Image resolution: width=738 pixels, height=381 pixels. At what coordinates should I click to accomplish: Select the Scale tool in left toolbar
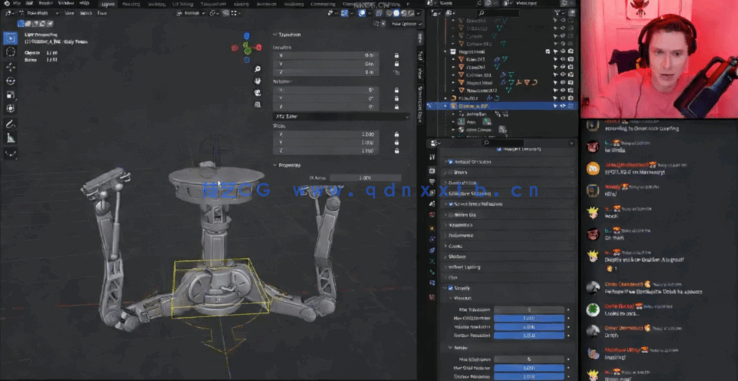pyautogui.click(x=10, y=95)
